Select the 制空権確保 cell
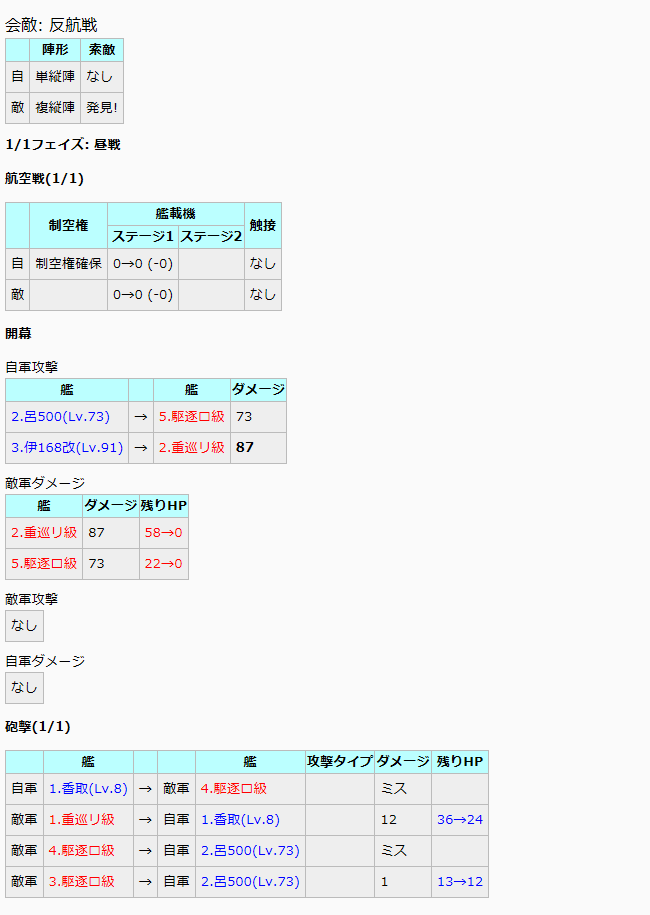Image resolution: width=650 pixels, height=915 pixels. click(x=68, y=264)
